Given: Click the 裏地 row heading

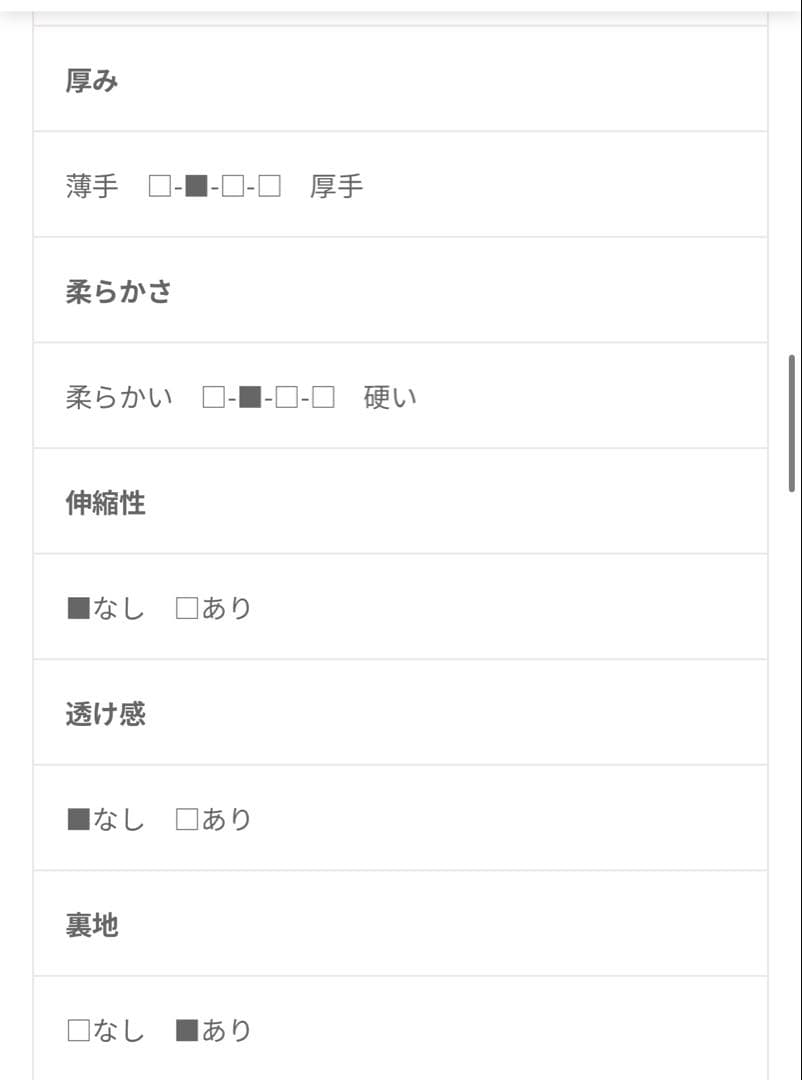Looking at the screenshot, I should click(x=92, y=926).
